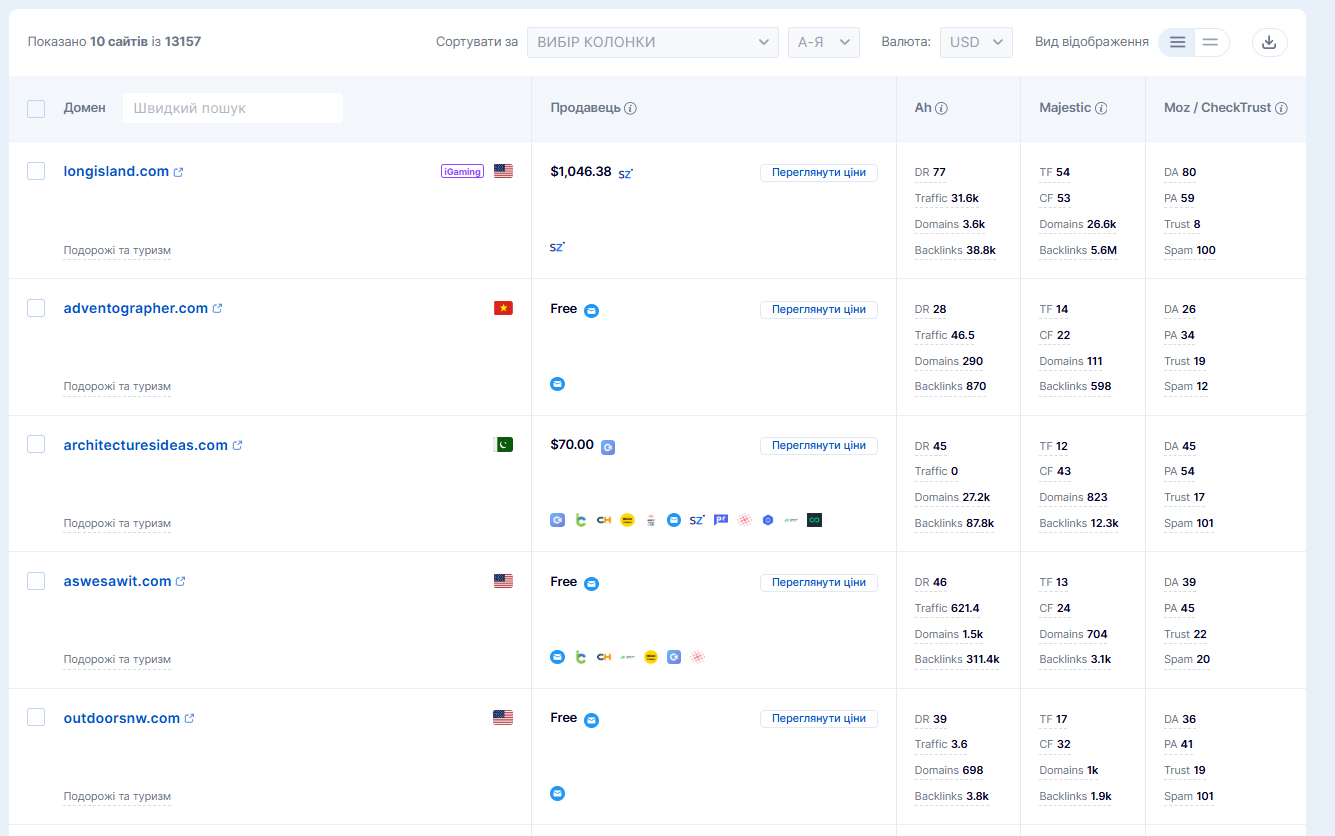Click the Домен column header
Image resolution: width=1335 pixels, height=836 pixels.
coord(84,108)
